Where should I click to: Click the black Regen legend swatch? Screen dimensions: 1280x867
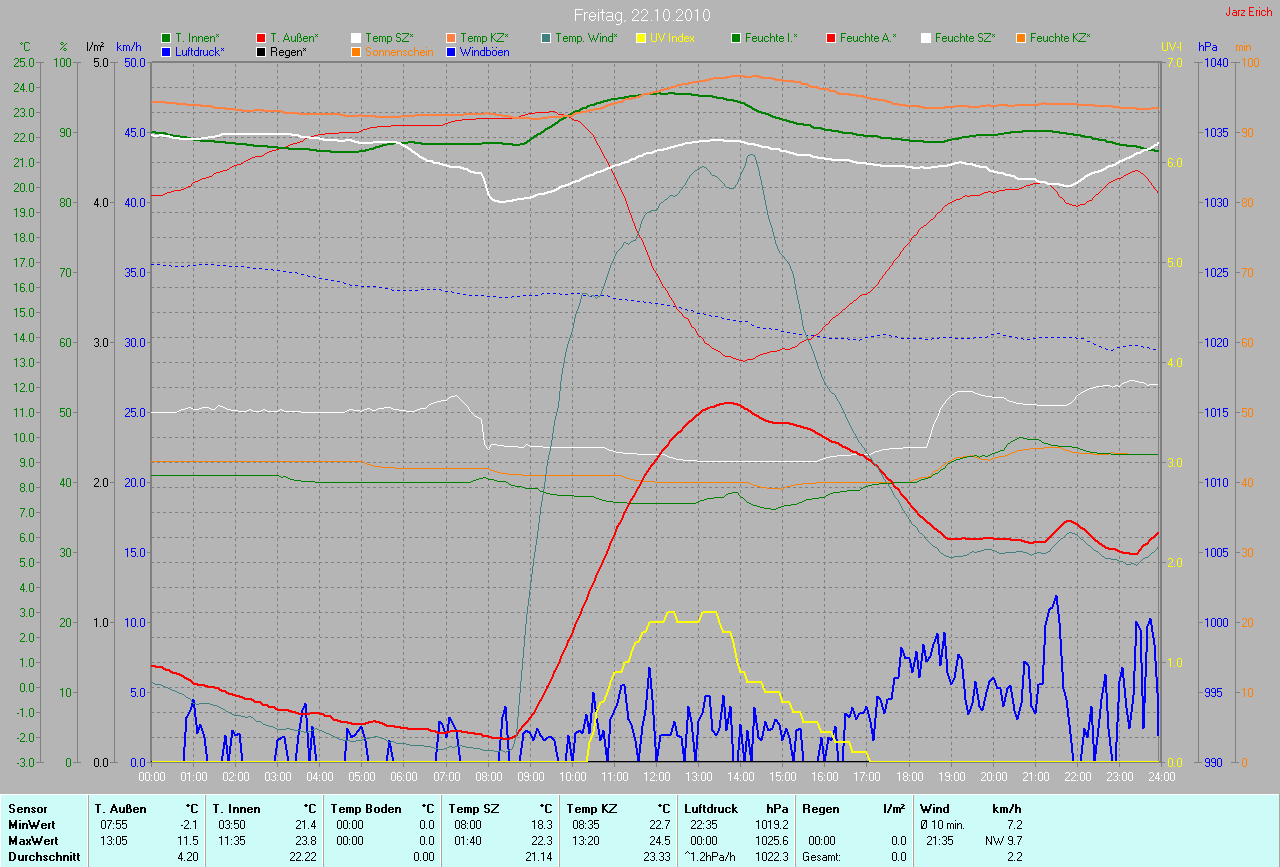pyautogui.click(x=262, y=52)
